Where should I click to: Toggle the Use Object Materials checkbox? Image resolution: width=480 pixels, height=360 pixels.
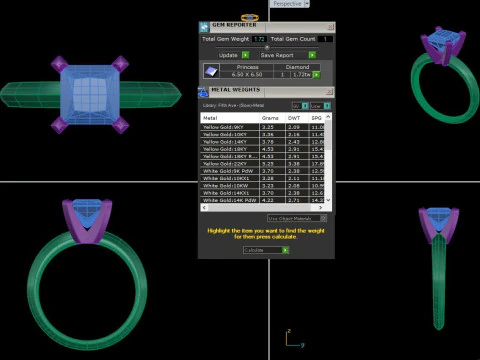(323, 218)
